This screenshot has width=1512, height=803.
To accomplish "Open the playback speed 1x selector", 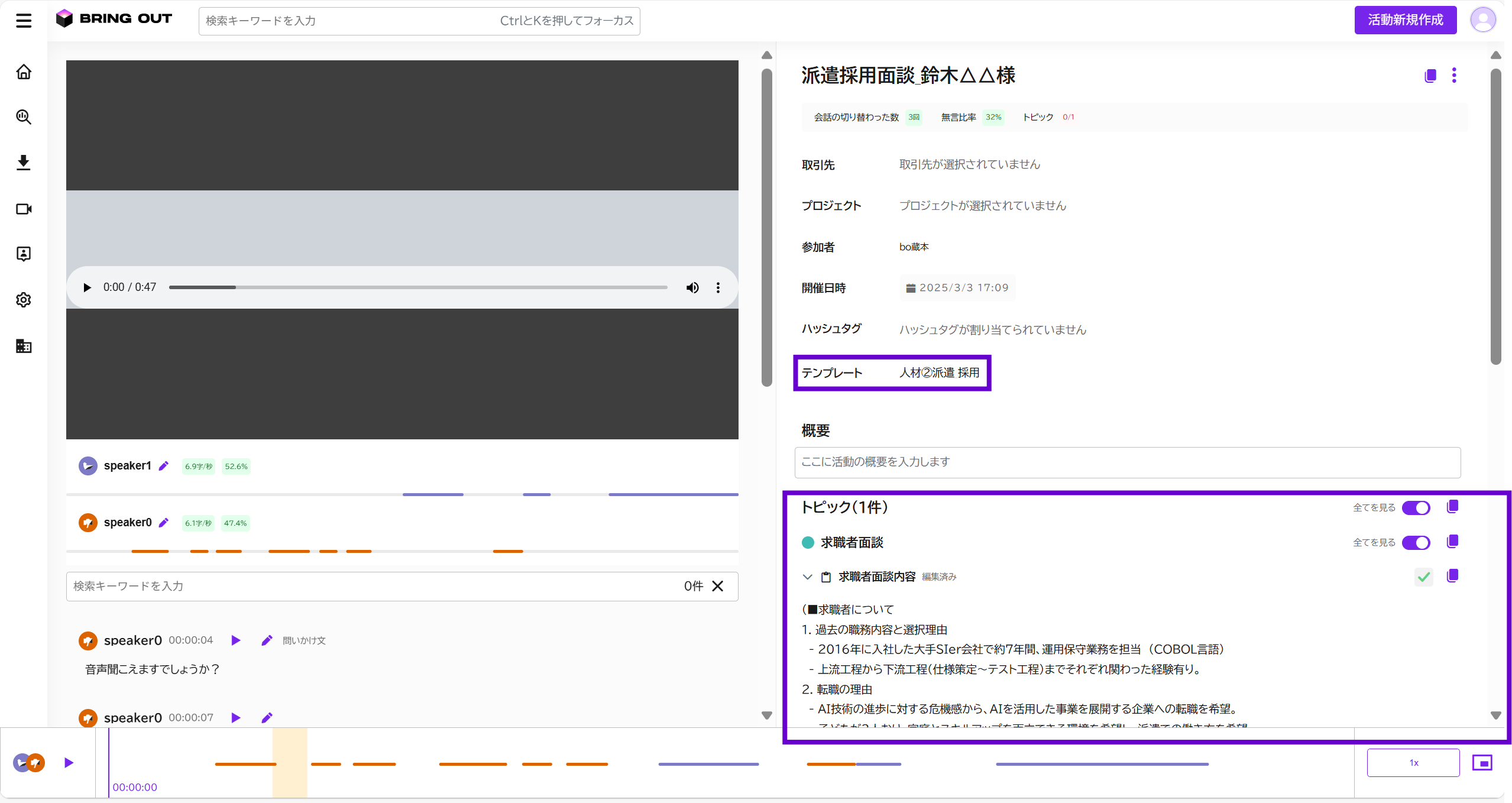I will 1413,763.
